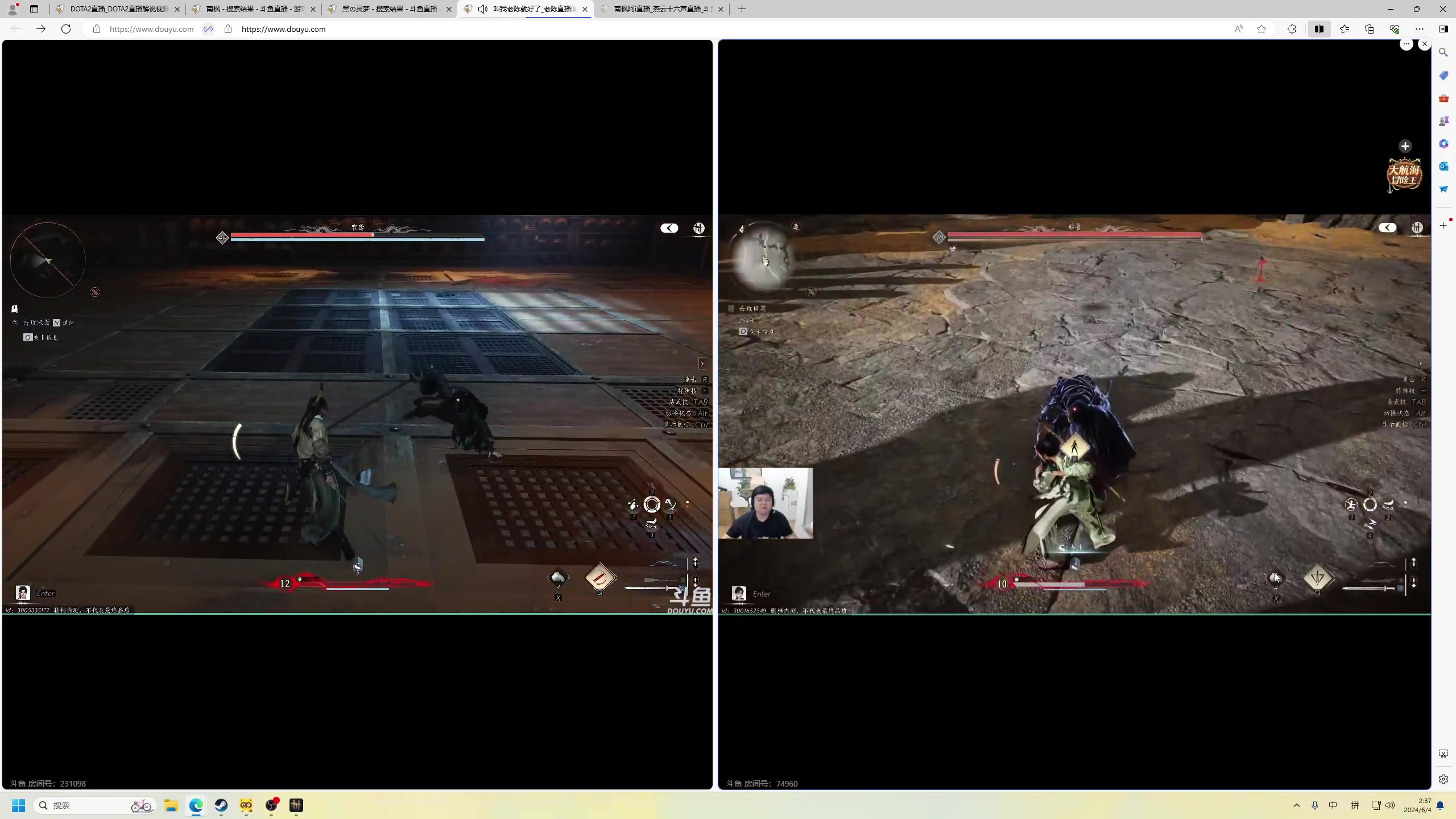
Task: Open the notification center bell
Action: click(1440, 805)
